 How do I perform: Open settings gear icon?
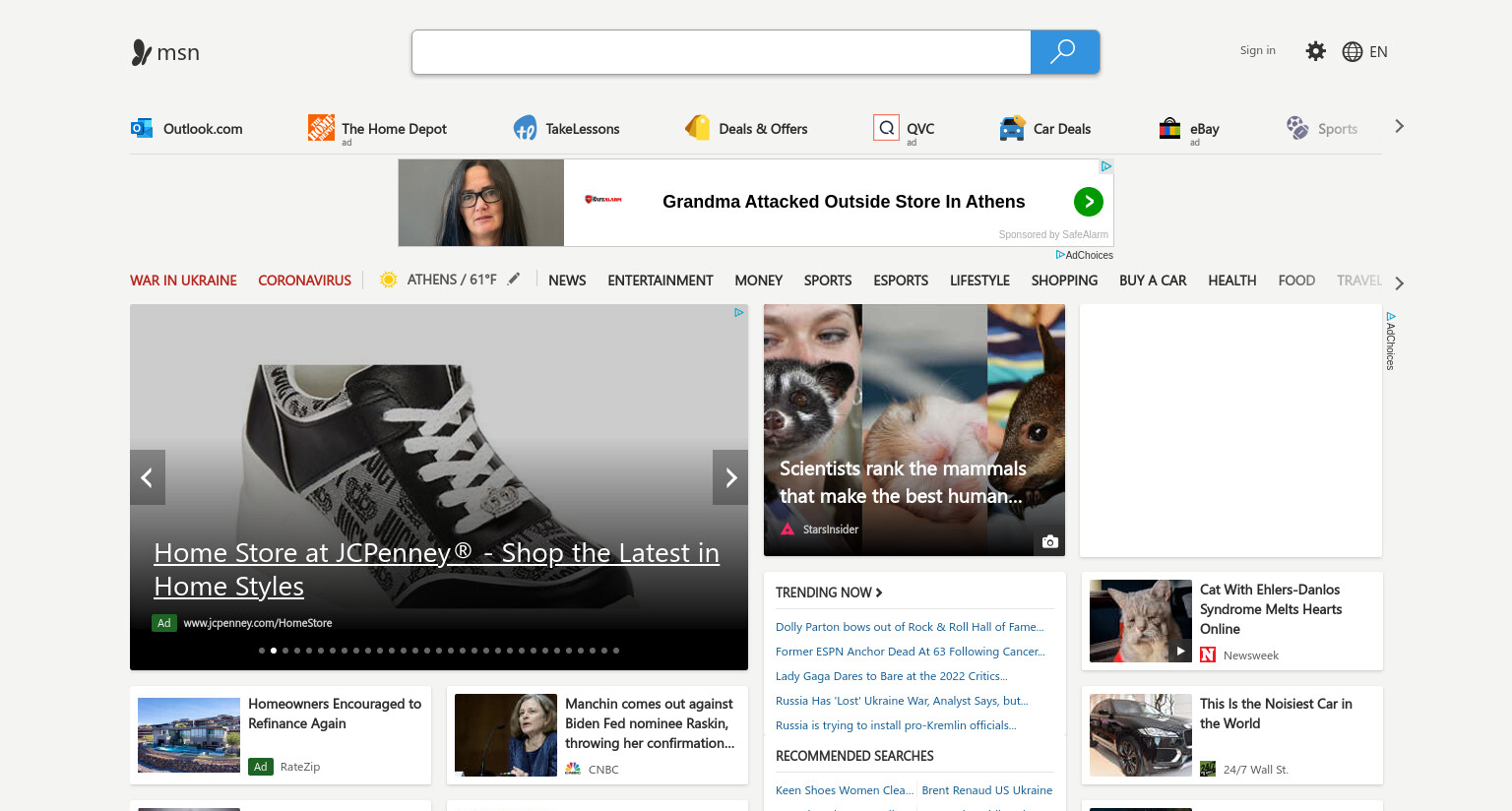1315,51
